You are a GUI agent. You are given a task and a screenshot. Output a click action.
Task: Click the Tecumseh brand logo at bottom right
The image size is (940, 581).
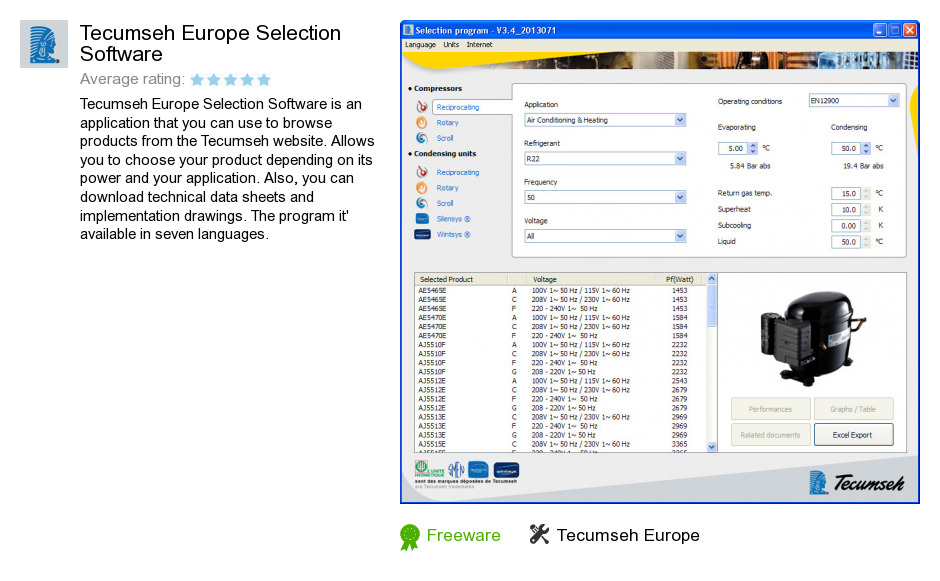click(x=856, y=483)
